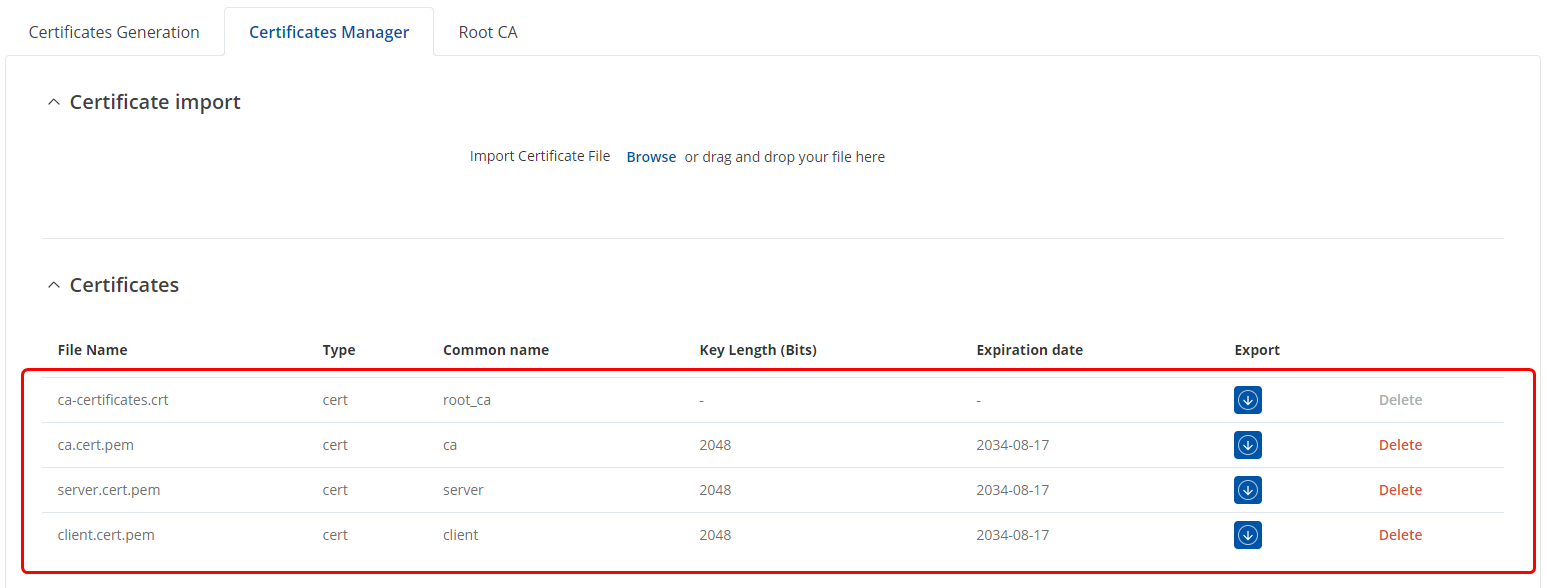Click the drag and drop file area text
This screenshot has height=588, width=1547.
(x=785, y=157)
